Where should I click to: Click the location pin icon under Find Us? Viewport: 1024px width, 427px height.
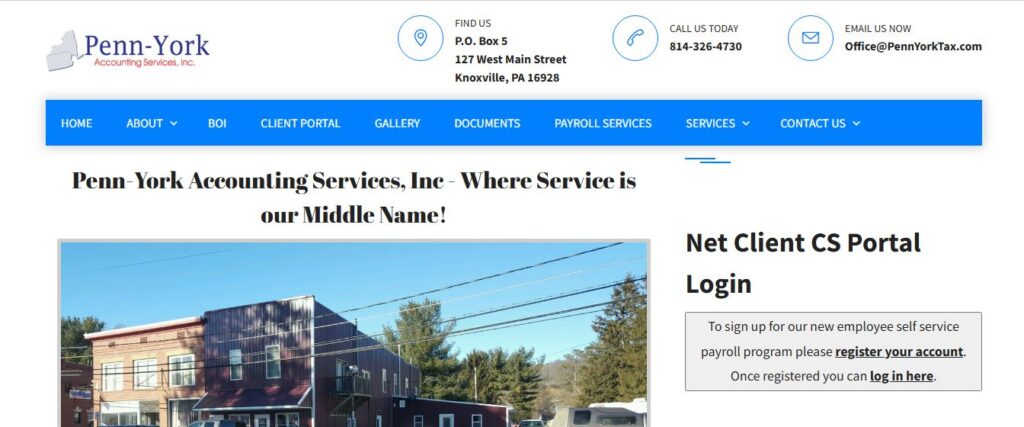[421, 38]
